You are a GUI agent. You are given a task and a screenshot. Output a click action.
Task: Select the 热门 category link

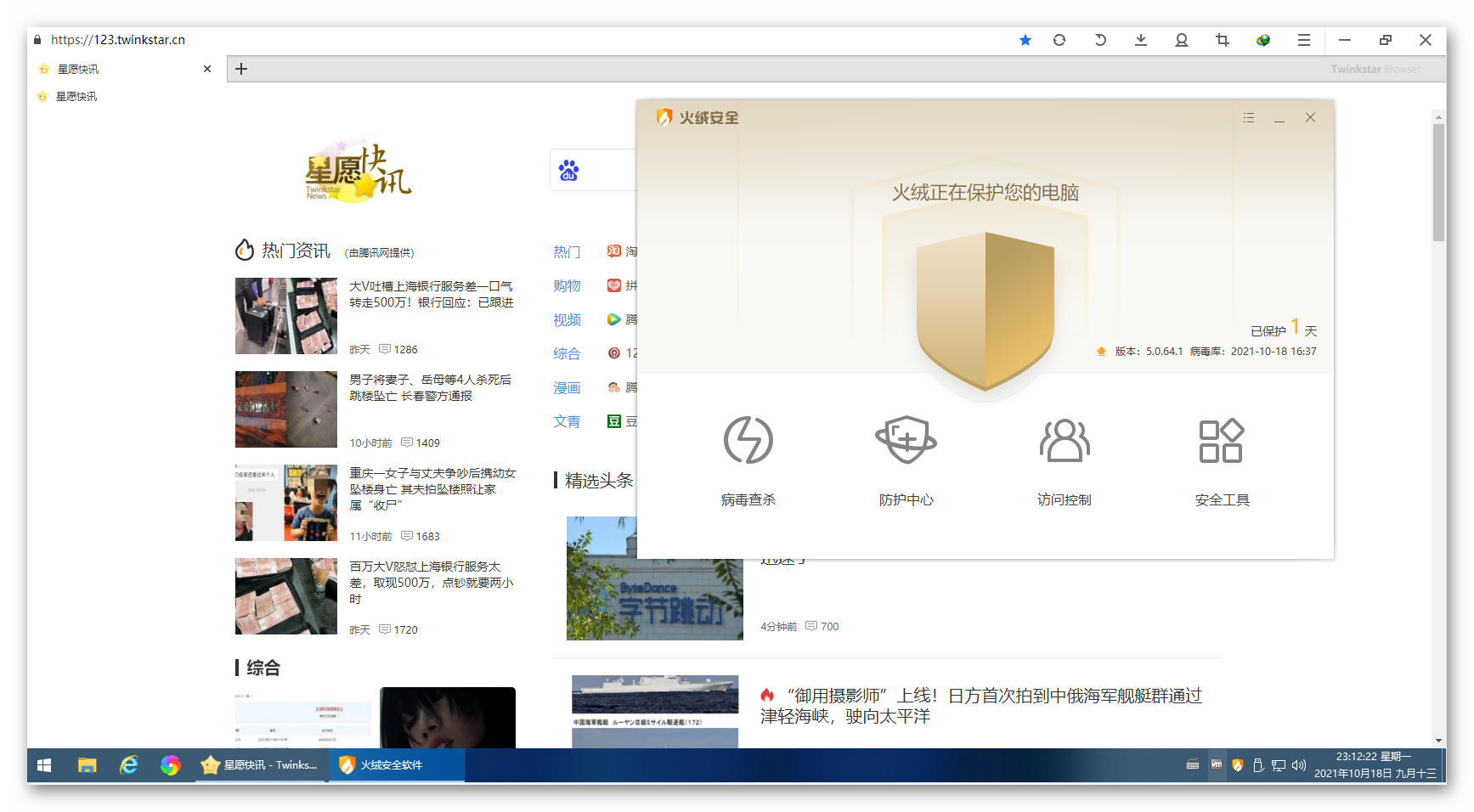pyautogui.click(x=567, y=251)
